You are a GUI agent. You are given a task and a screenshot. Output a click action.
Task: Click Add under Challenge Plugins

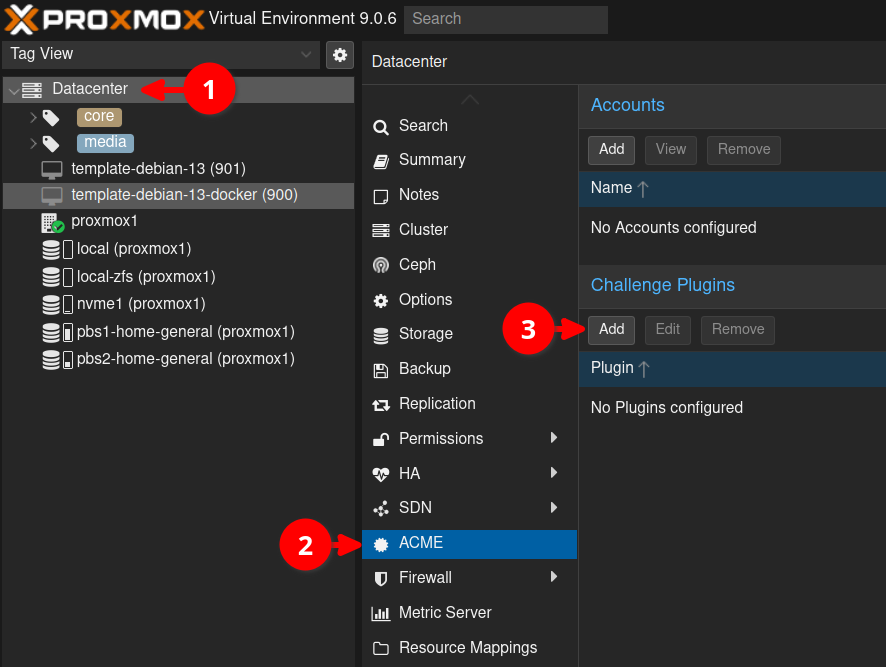(x=611, y=330)
